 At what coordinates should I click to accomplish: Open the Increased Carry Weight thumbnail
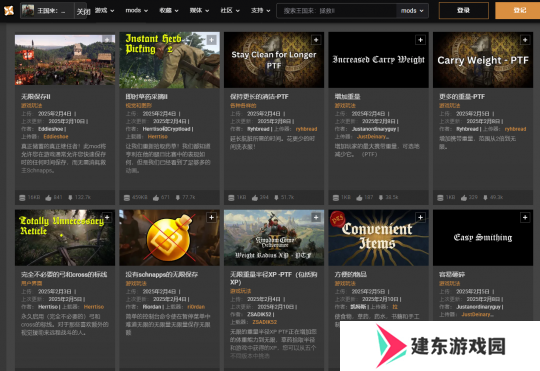pos(378,60)
